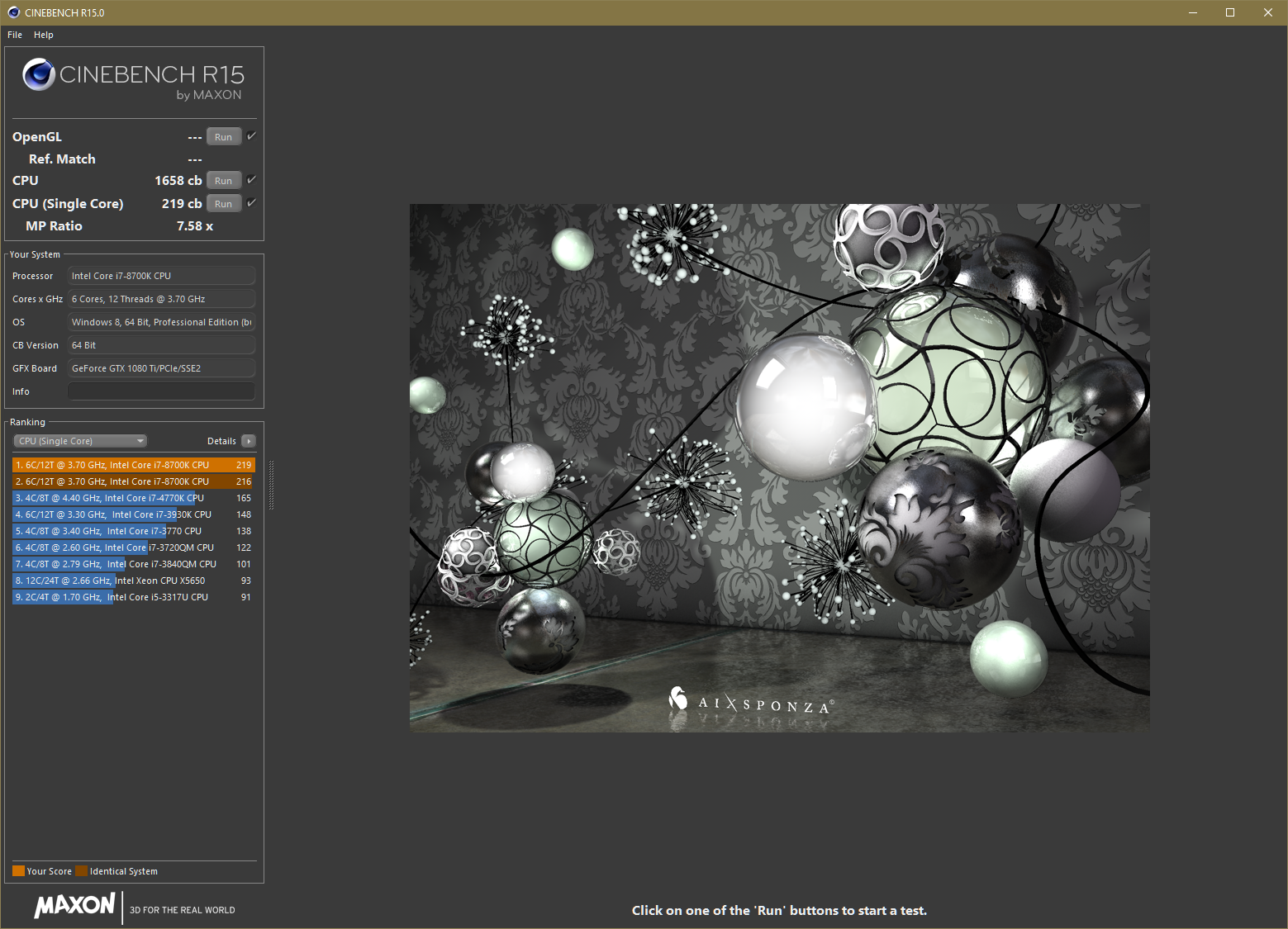Click the single core score 219 cb
1288x929 pixels.
click(182, 203)
